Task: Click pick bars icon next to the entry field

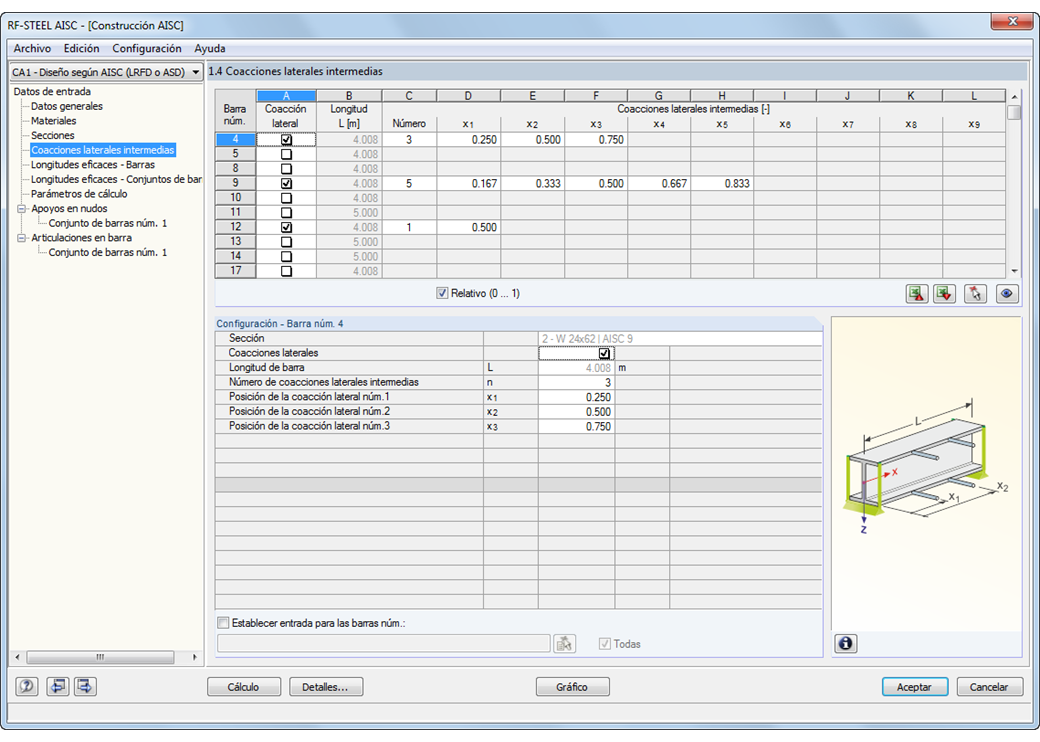Action: 564,643
